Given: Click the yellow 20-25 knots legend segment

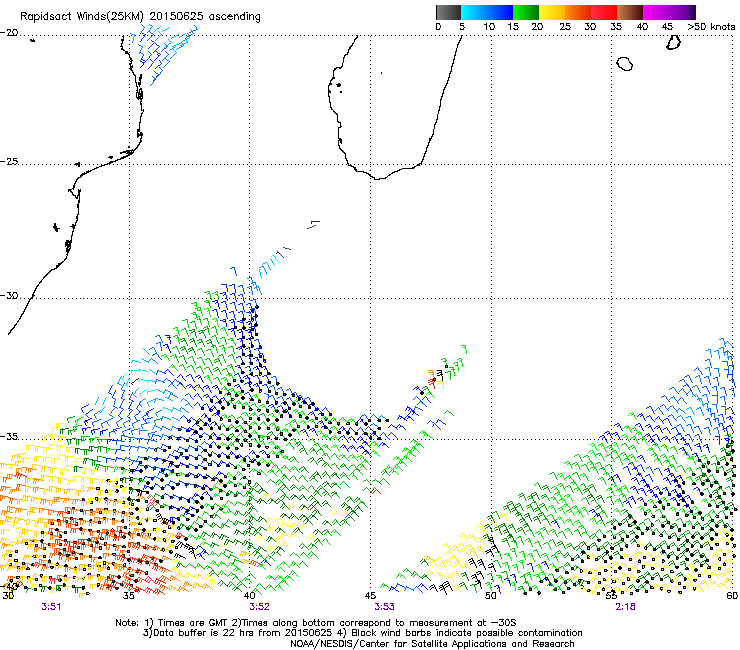Looking at the screenshot, I should pyautogui.click(x=552, y=12).
